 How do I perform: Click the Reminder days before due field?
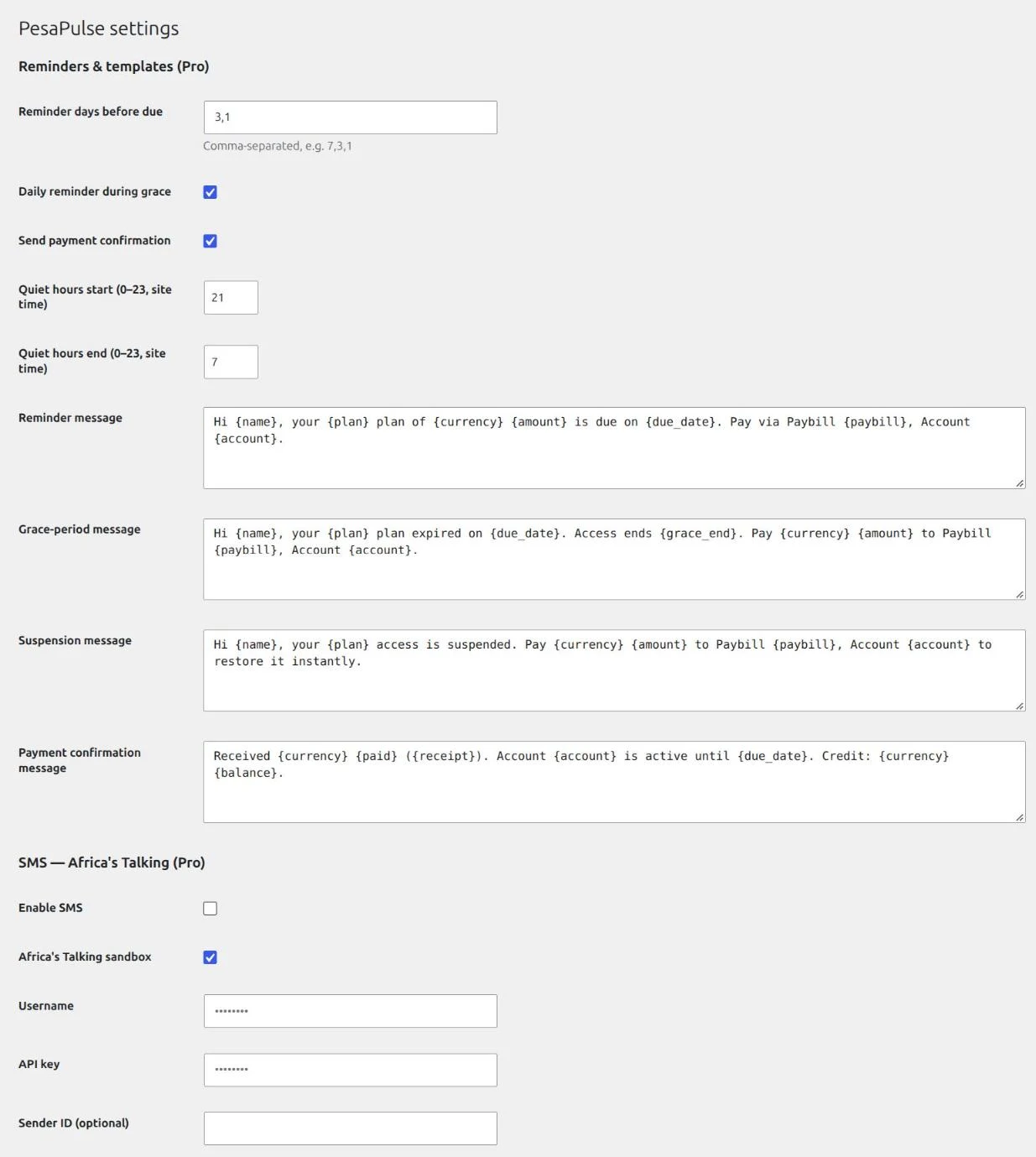[x=350, y=117]
